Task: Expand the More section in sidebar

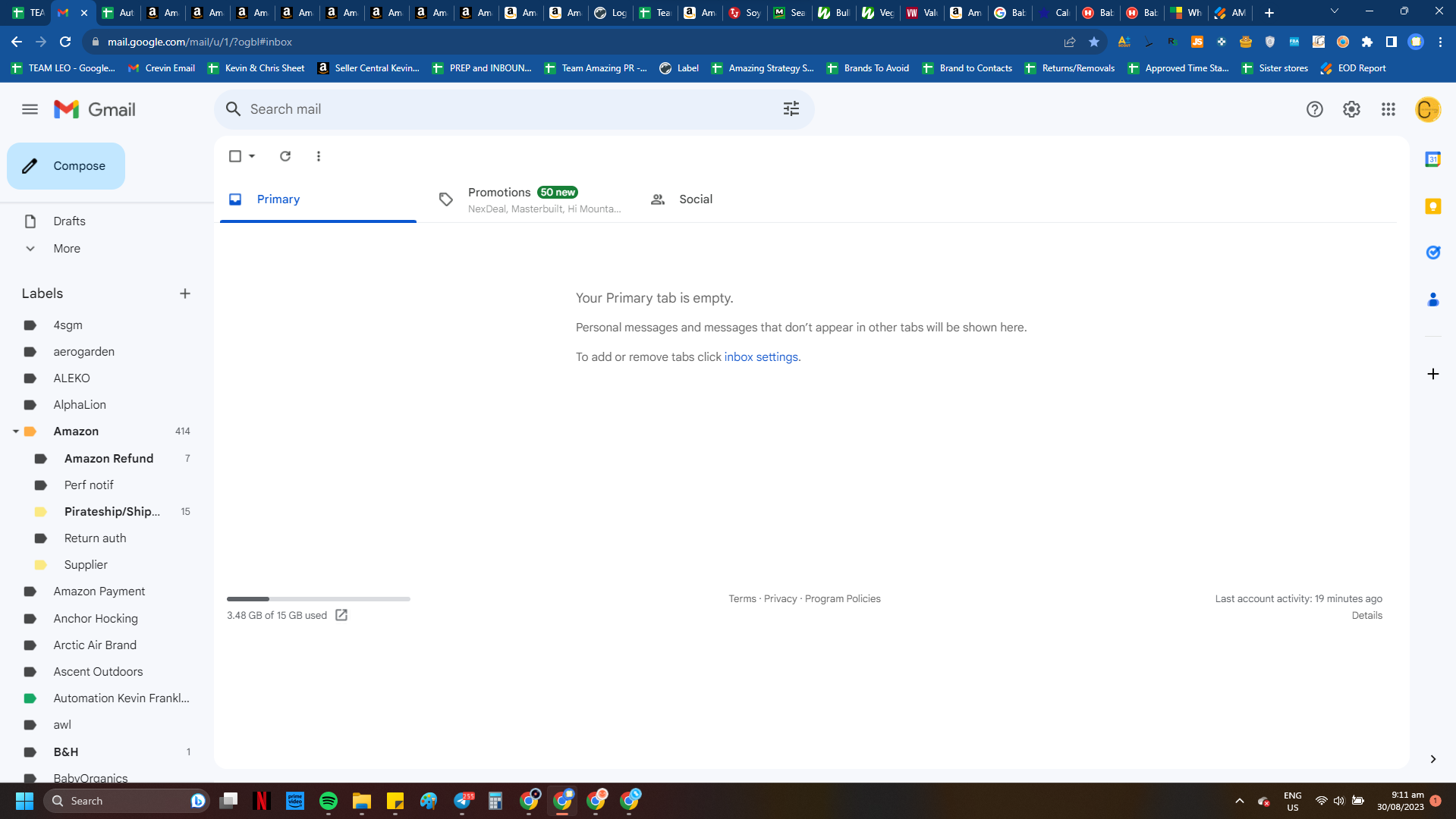Action: coord(67,249)
